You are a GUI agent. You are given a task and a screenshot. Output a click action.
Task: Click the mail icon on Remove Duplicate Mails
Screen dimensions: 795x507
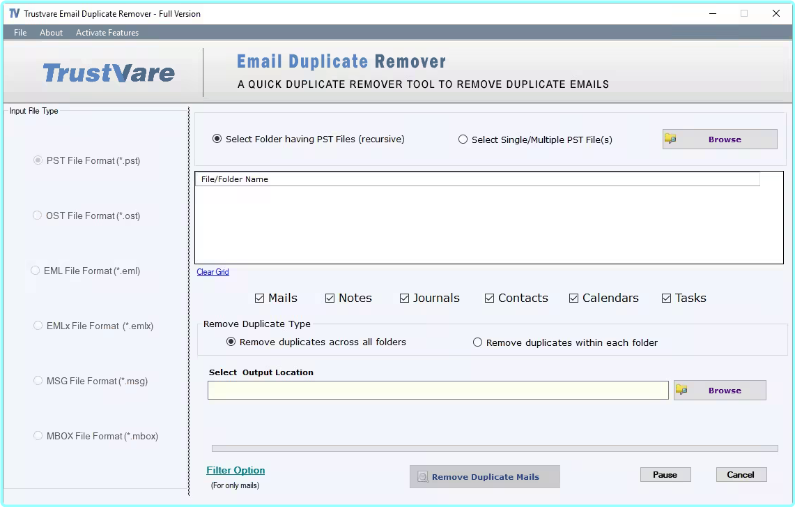(x=422, y=477)
